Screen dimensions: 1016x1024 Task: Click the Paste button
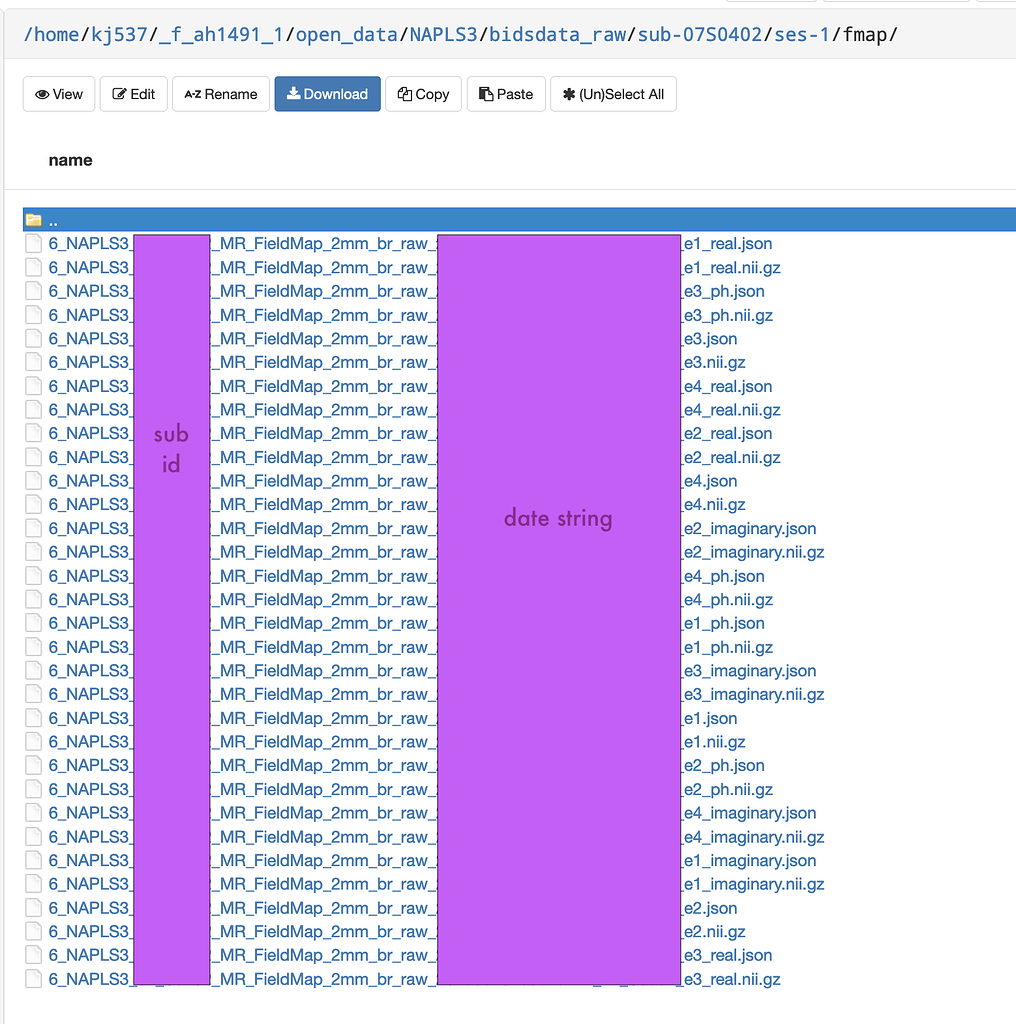(505, 94)
